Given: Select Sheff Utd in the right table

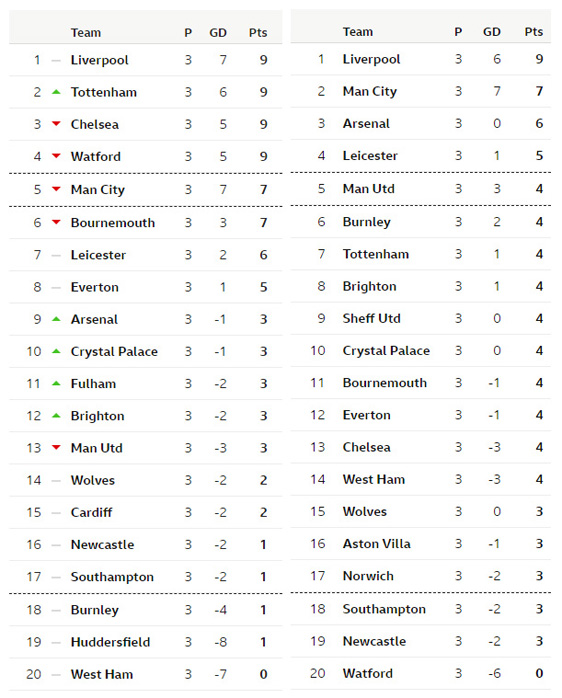Looking at the screenshot, I should tap(371, 318).
